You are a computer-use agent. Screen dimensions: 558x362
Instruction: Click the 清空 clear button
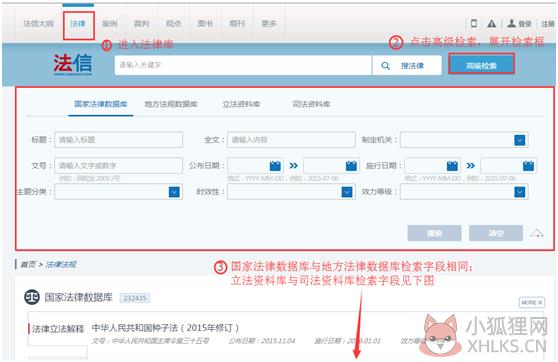496,233
